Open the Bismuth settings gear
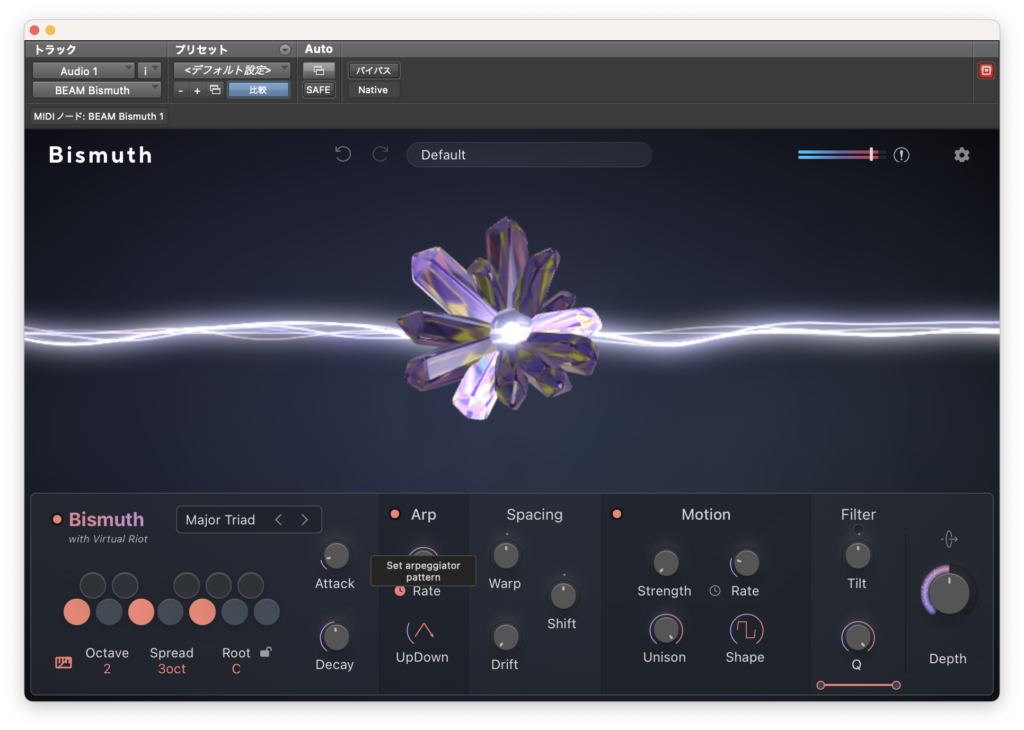 pyautogui.click(x=961, y=155)
